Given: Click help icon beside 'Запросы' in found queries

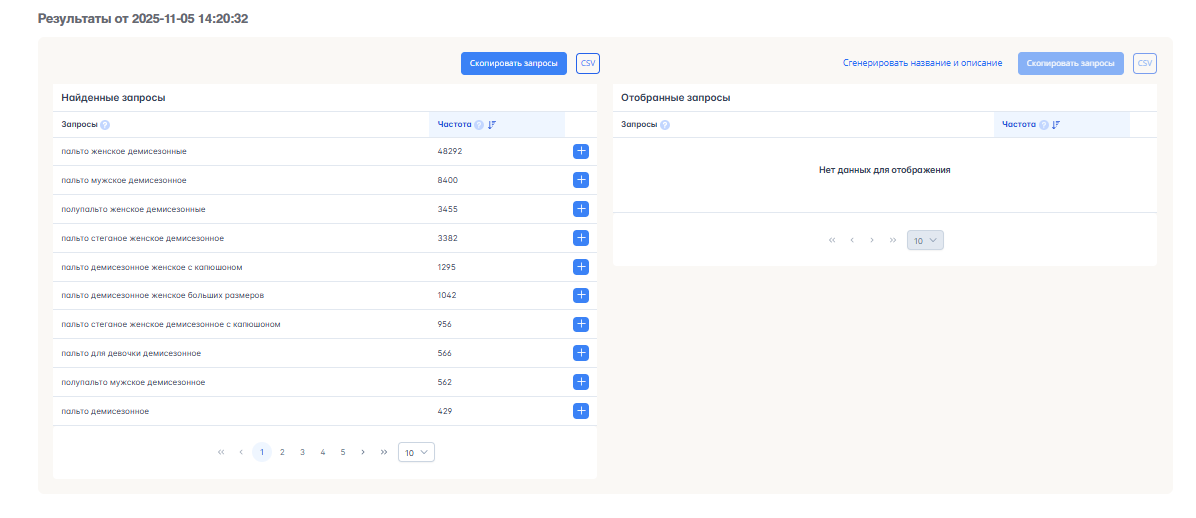Looking at the screenshot, I should tap(105, 125).
